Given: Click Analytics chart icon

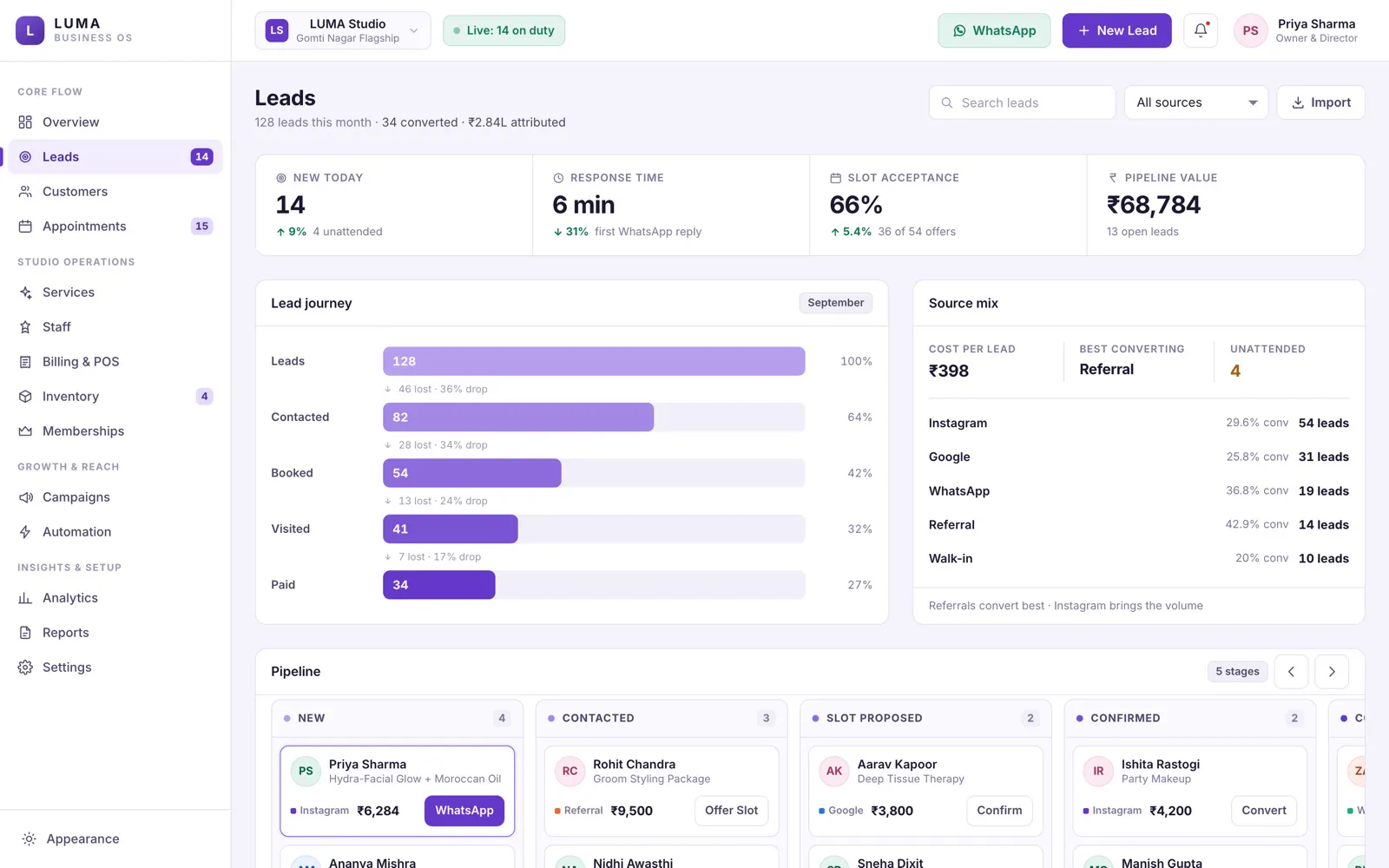Looking at the screenshot, I should (x=25, y=598).
